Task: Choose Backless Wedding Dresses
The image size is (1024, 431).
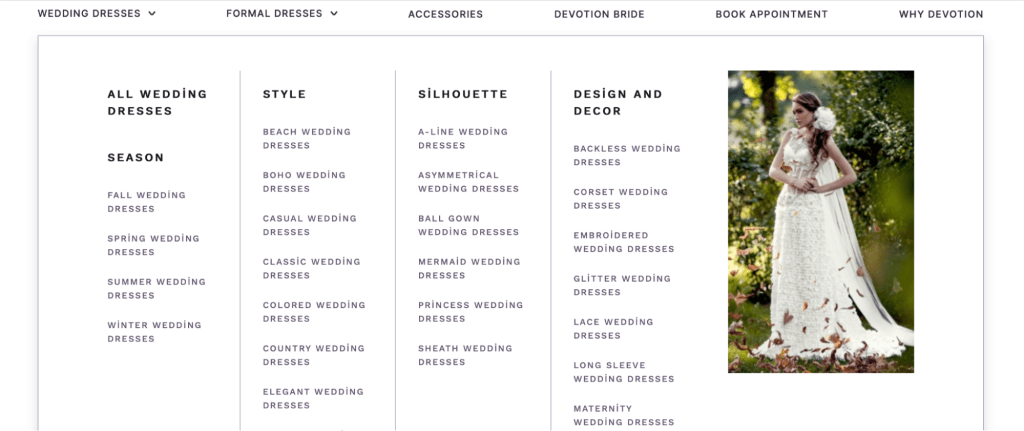Action: [x=627, y=155]
